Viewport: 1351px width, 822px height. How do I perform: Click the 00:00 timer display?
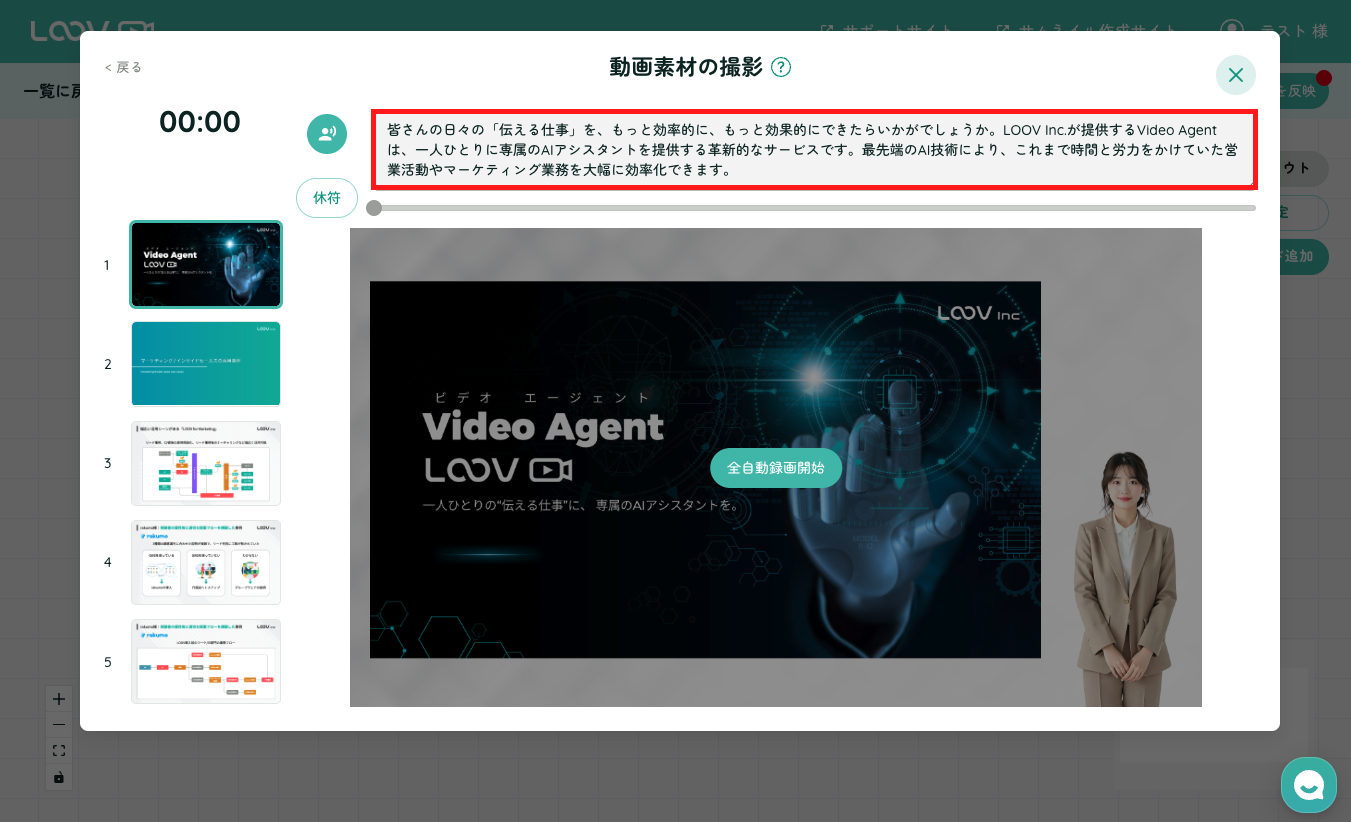200,122
